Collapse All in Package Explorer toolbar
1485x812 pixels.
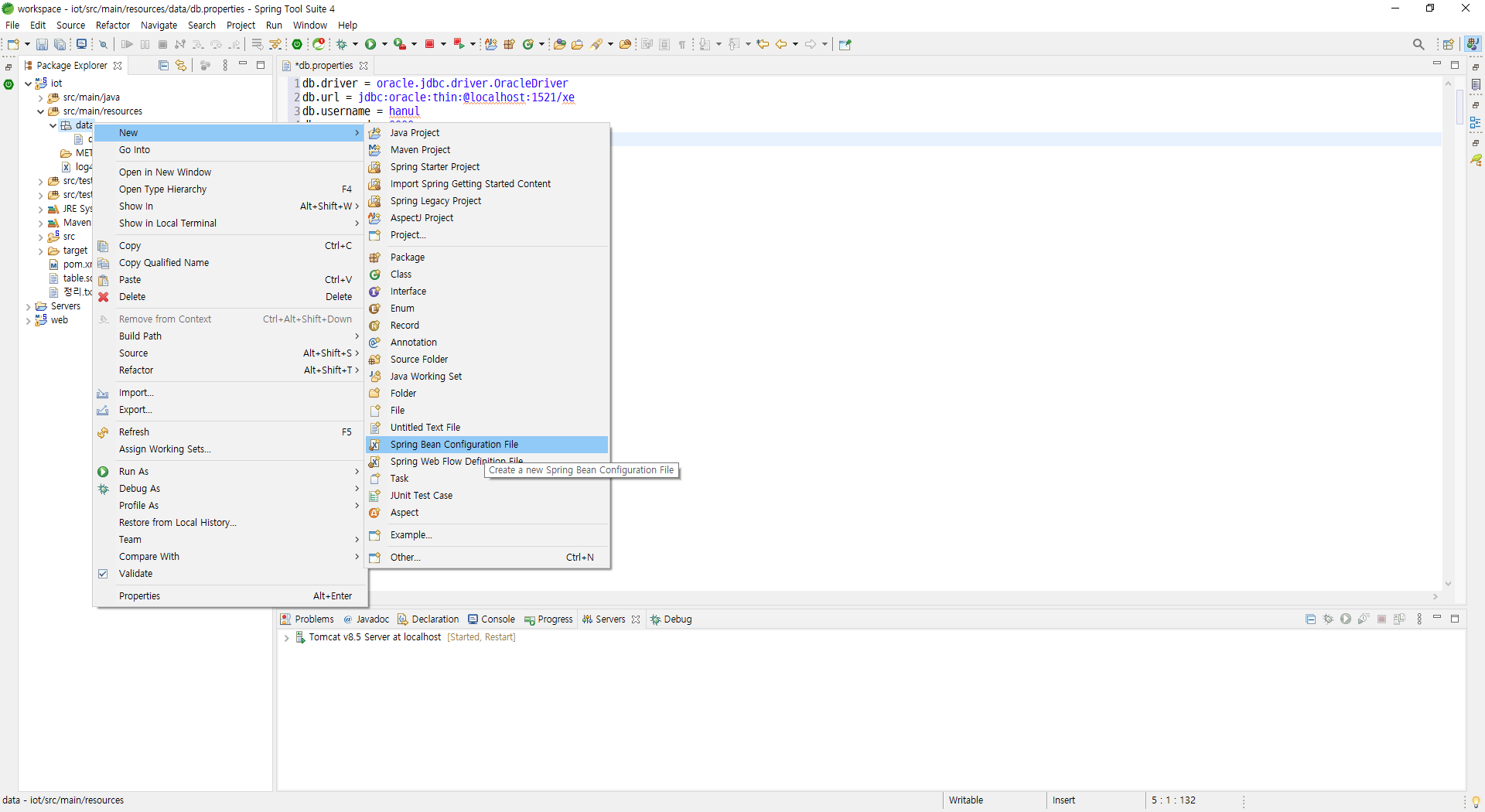(x=163, y=66)
